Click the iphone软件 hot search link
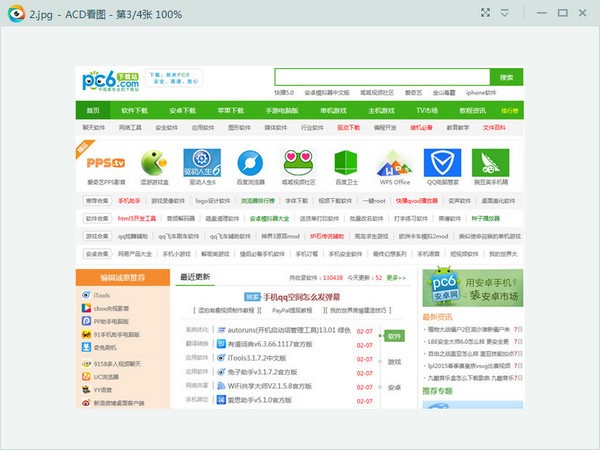Screen dimensions: 600x450 [x=481, y=93]
